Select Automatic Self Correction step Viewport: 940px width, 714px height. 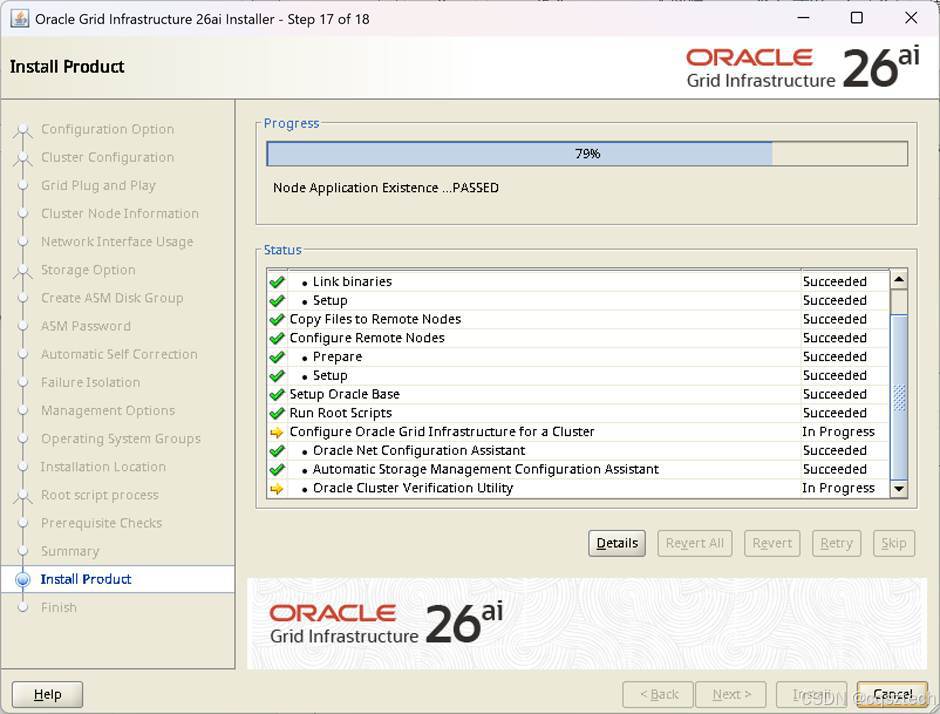119,354
